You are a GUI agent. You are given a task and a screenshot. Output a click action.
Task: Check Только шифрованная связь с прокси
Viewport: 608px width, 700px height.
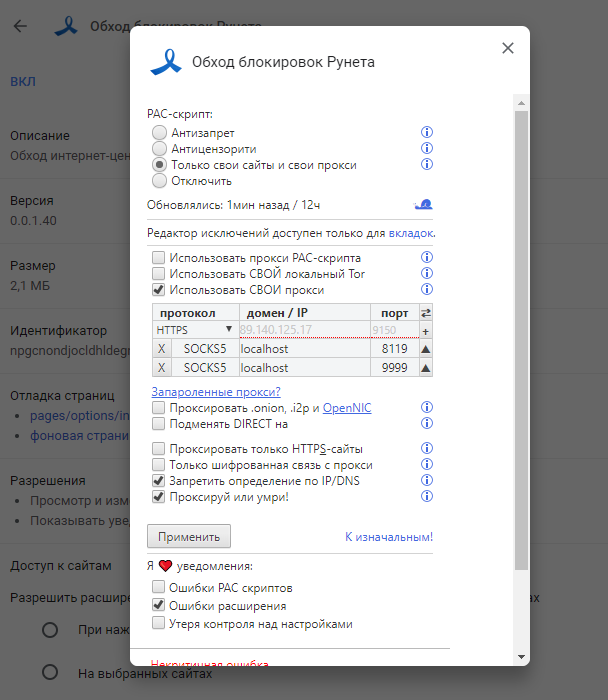pyautogui.click(x=158, y=465)
